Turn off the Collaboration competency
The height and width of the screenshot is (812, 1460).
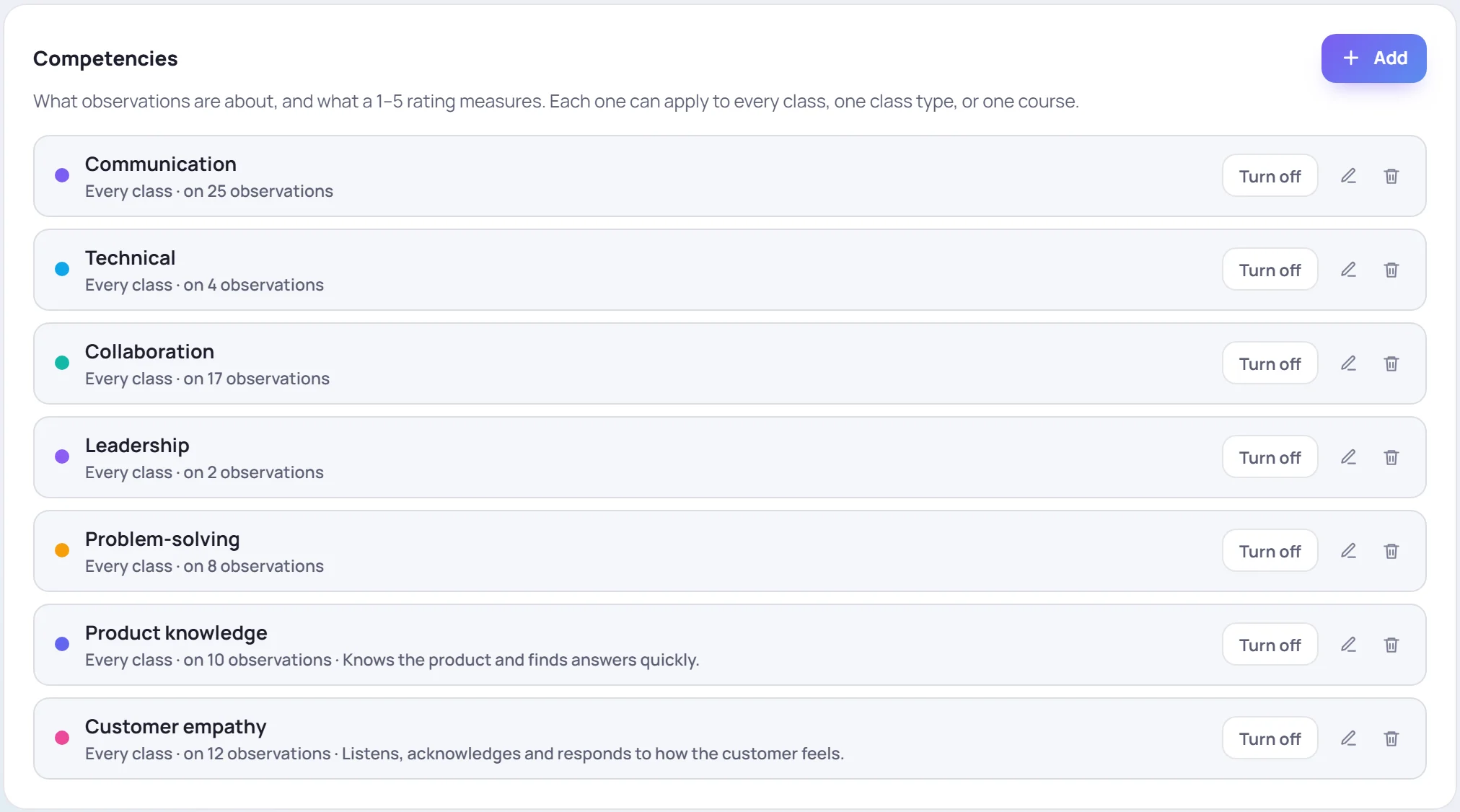tap(1270, 363)
